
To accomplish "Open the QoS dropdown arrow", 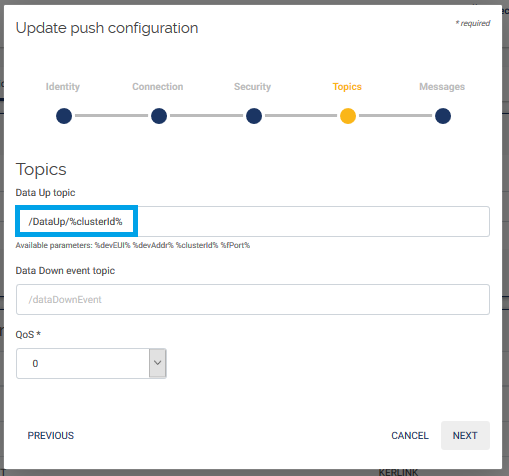I will coord(158,363).
